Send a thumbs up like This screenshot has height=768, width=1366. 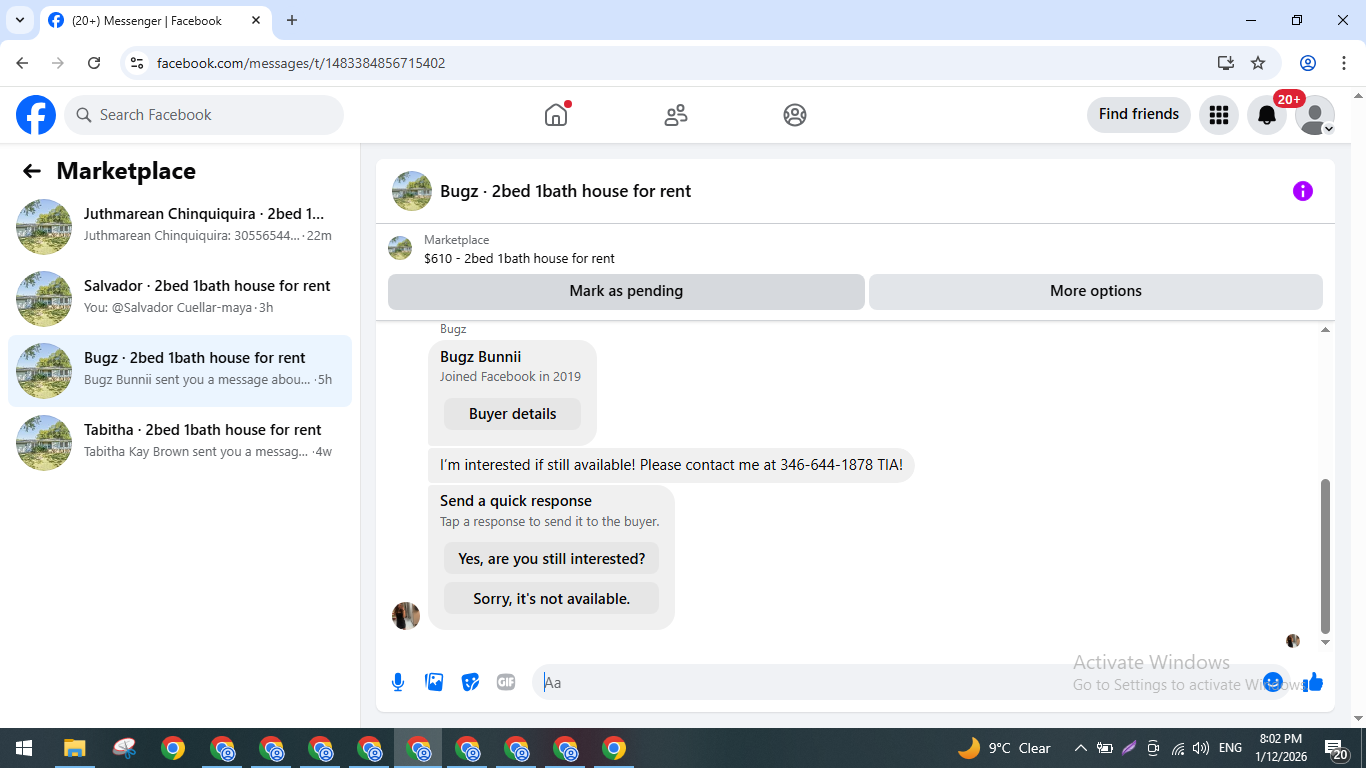coord(1313,682)
